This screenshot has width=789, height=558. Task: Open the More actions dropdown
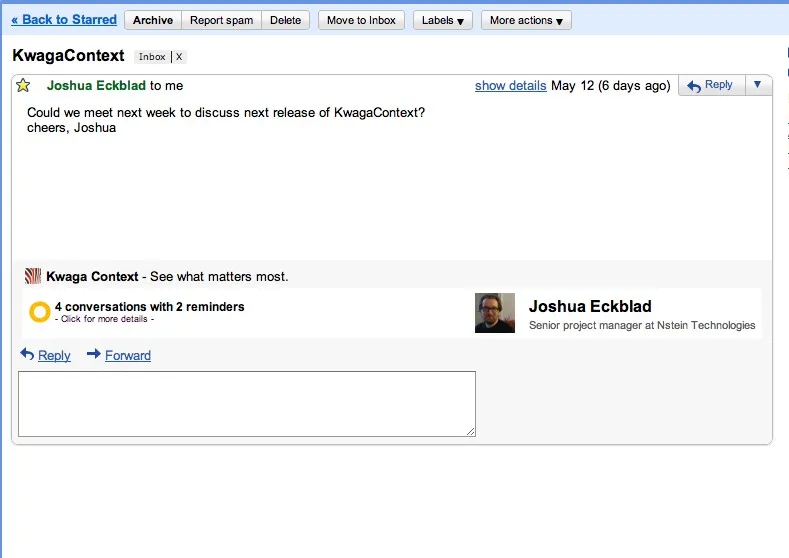tap(526, 20)
